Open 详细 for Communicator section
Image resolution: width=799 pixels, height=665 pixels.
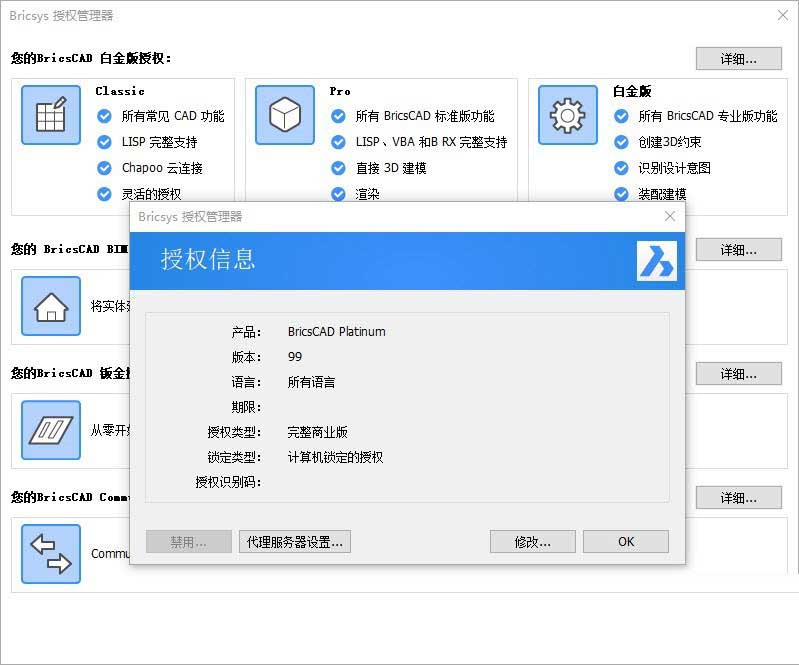(x=738, y=498)
